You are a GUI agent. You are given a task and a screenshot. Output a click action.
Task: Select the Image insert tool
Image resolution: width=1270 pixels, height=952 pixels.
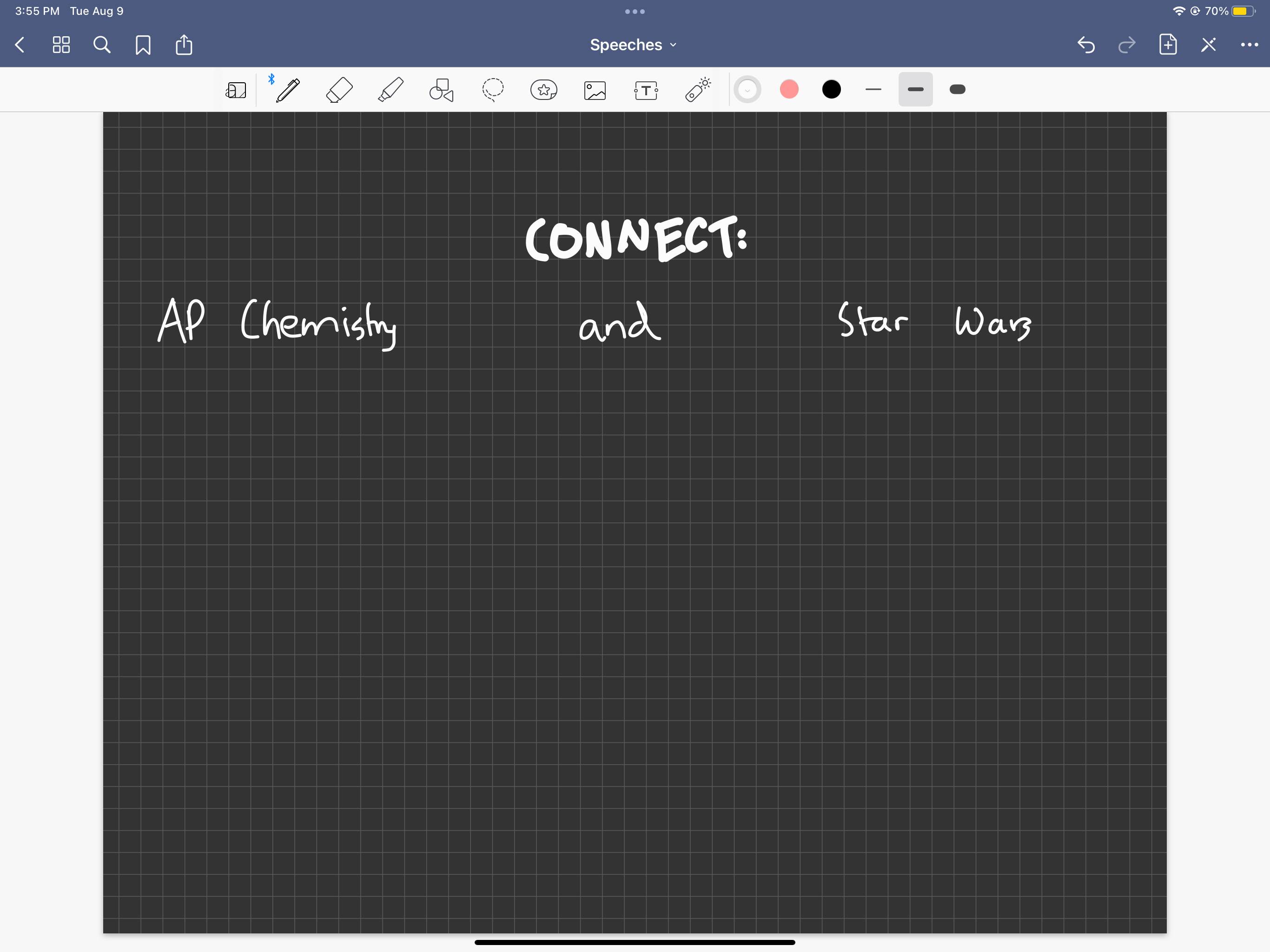595,90
